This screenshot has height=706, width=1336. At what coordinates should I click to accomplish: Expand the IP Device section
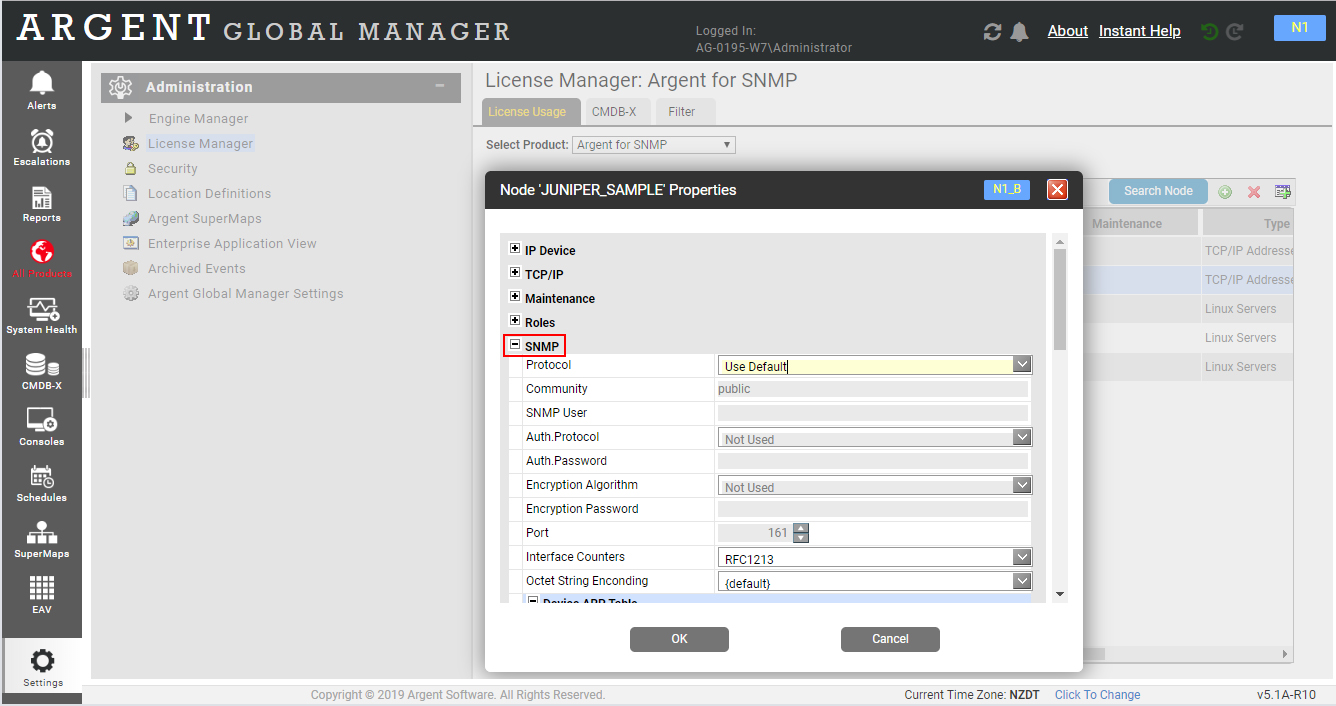coord(515,249)
